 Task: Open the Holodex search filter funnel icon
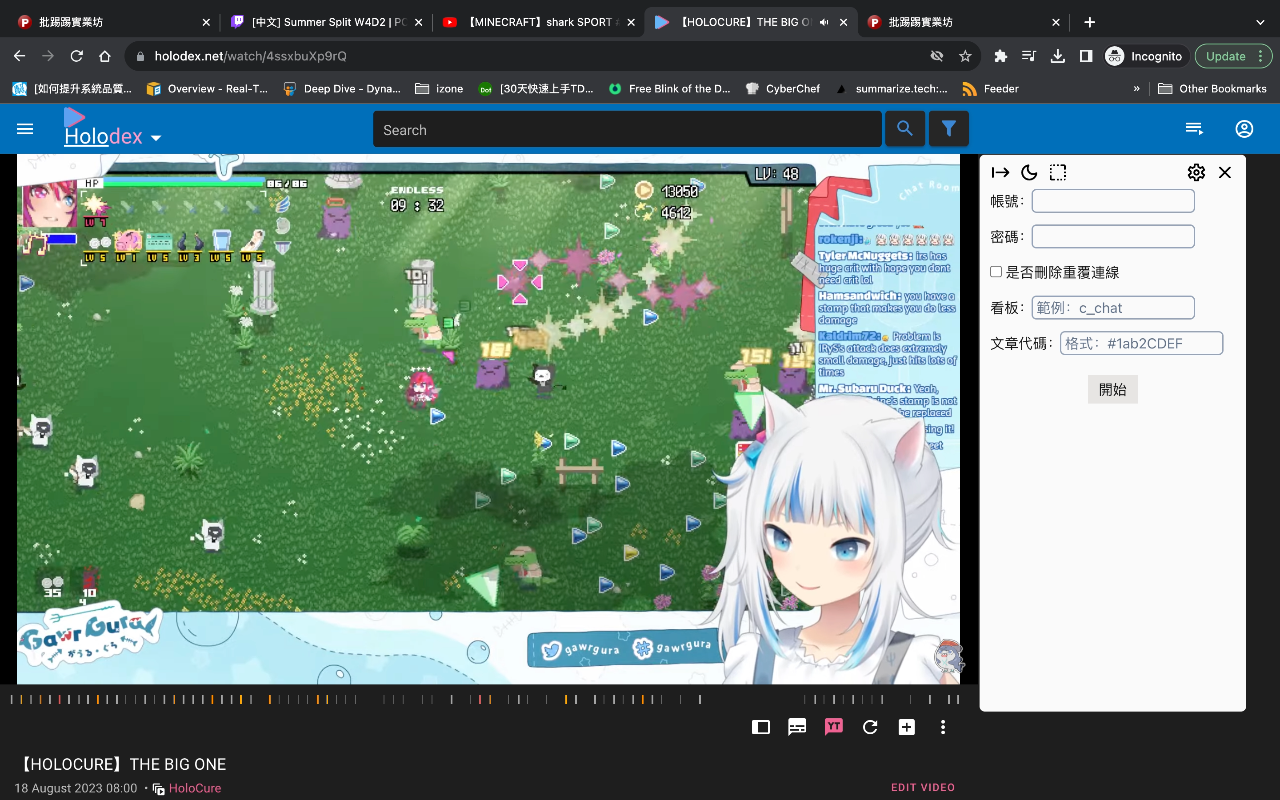point(948,128)
